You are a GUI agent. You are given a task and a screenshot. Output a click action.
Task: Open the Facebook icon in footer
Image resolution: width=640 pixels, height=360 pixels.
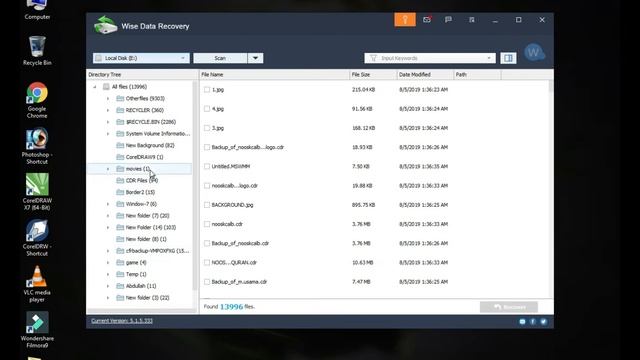(533, 322)
